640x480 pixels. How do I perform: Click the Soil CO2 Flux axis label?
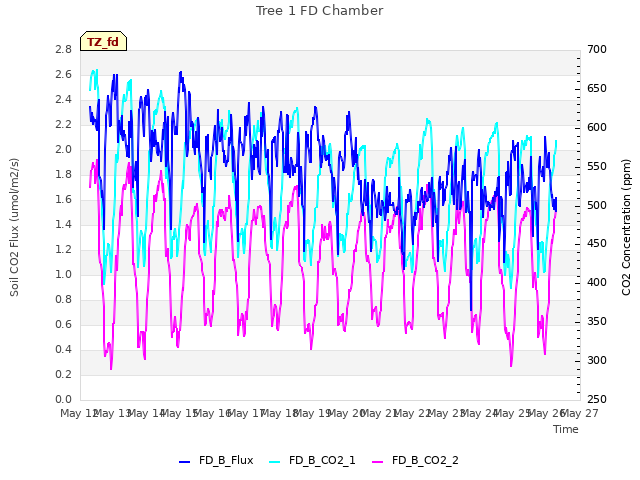pos(14,227)
